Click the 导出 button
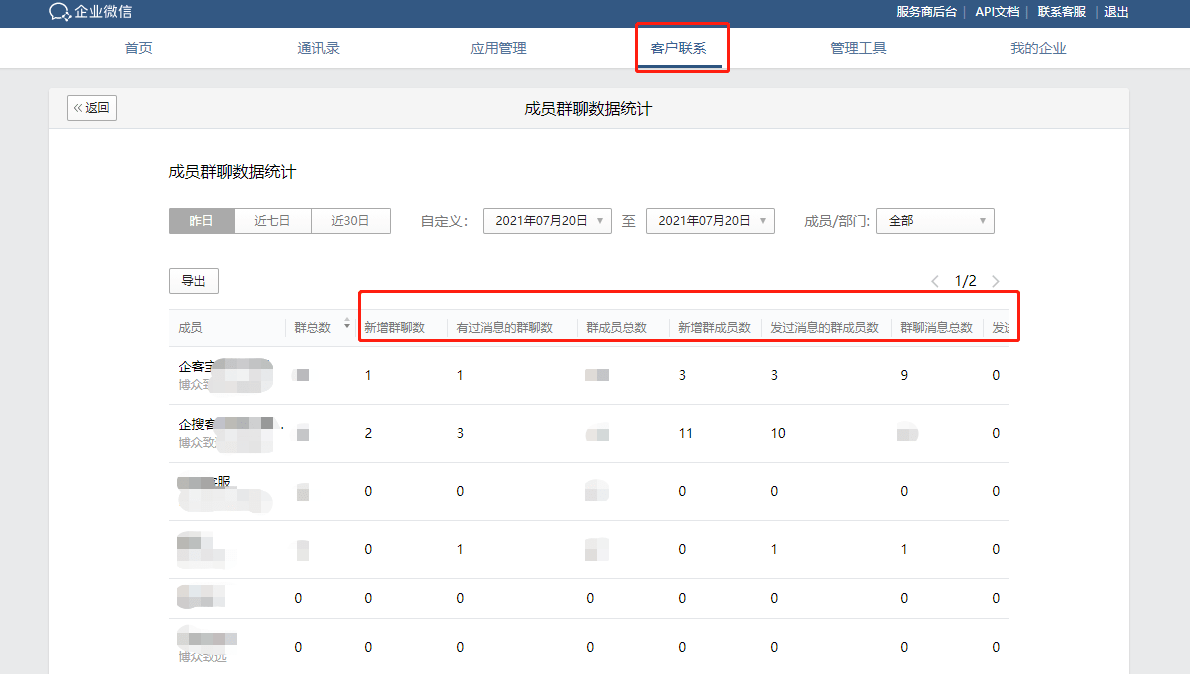Image resolution: width=1190 pixels, height=674 pixels. point(194,281)
